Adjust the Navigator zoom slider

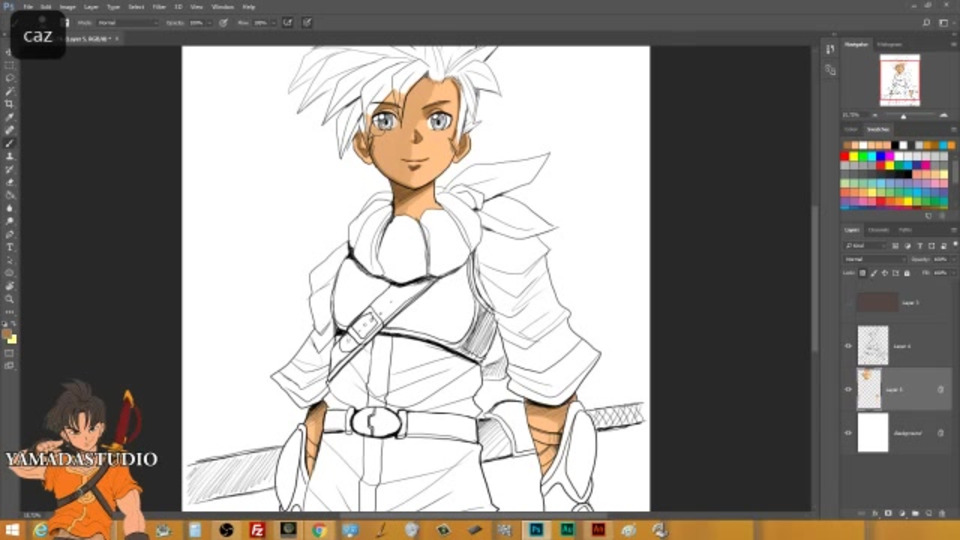point(904,116)
